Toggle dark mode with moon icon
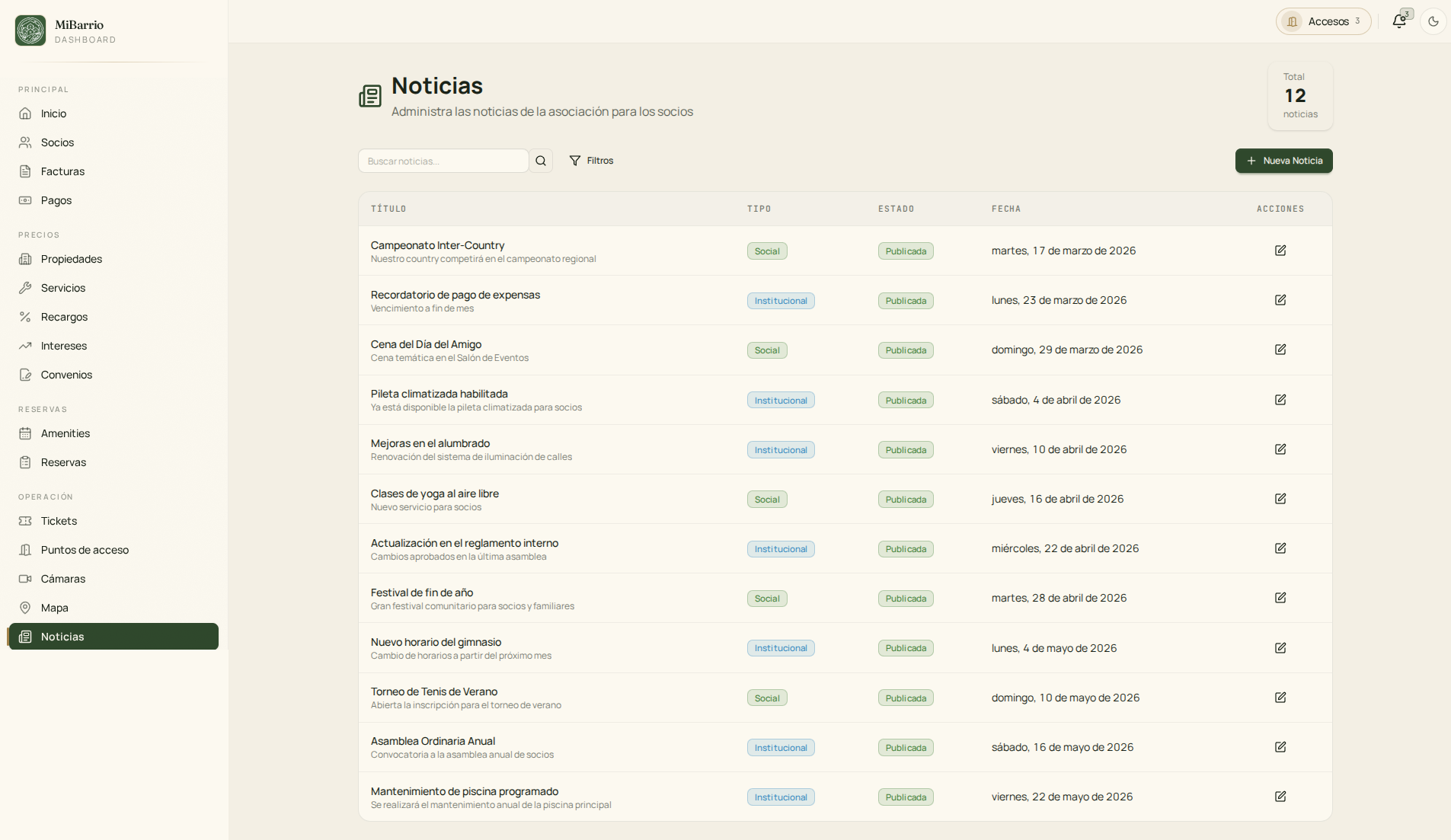This screenshot has width=1451, height=840. point(1433,21)
